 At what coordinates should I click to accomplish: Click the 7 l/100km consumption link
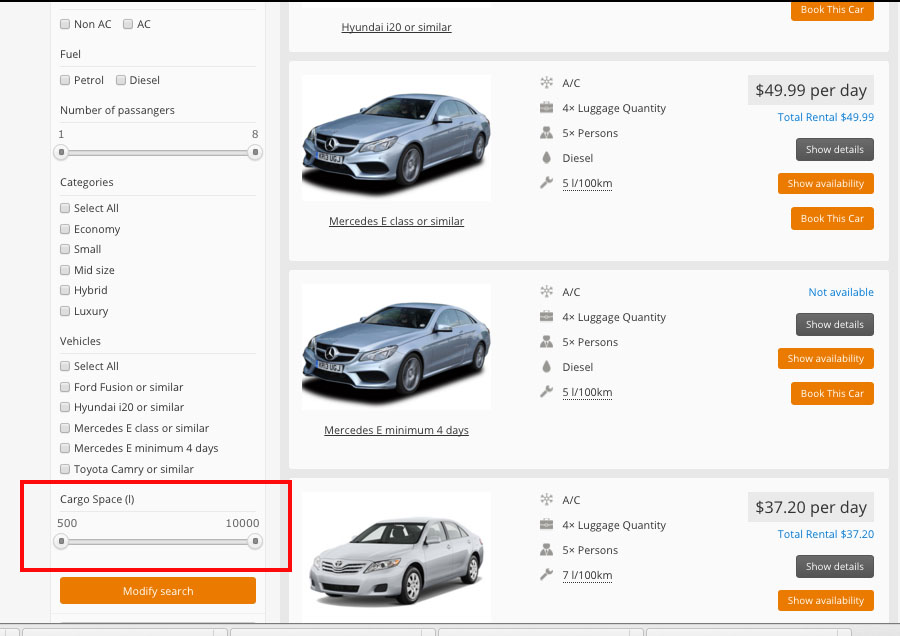point(587,575)
